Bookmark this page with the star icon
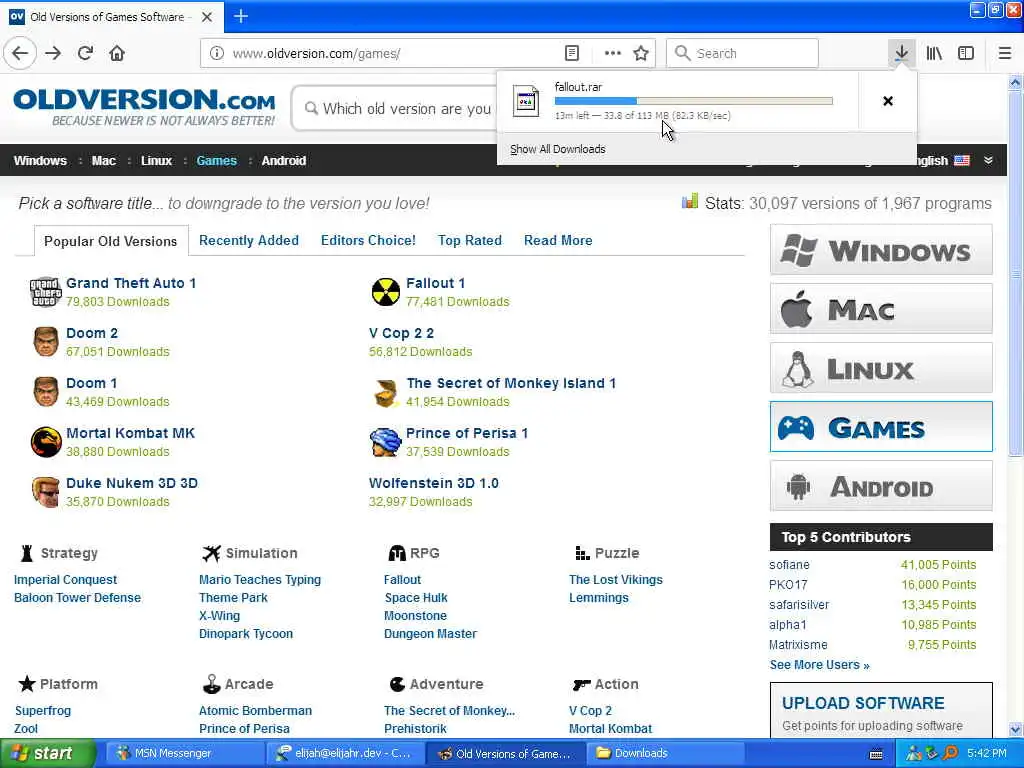 point(641,53)
